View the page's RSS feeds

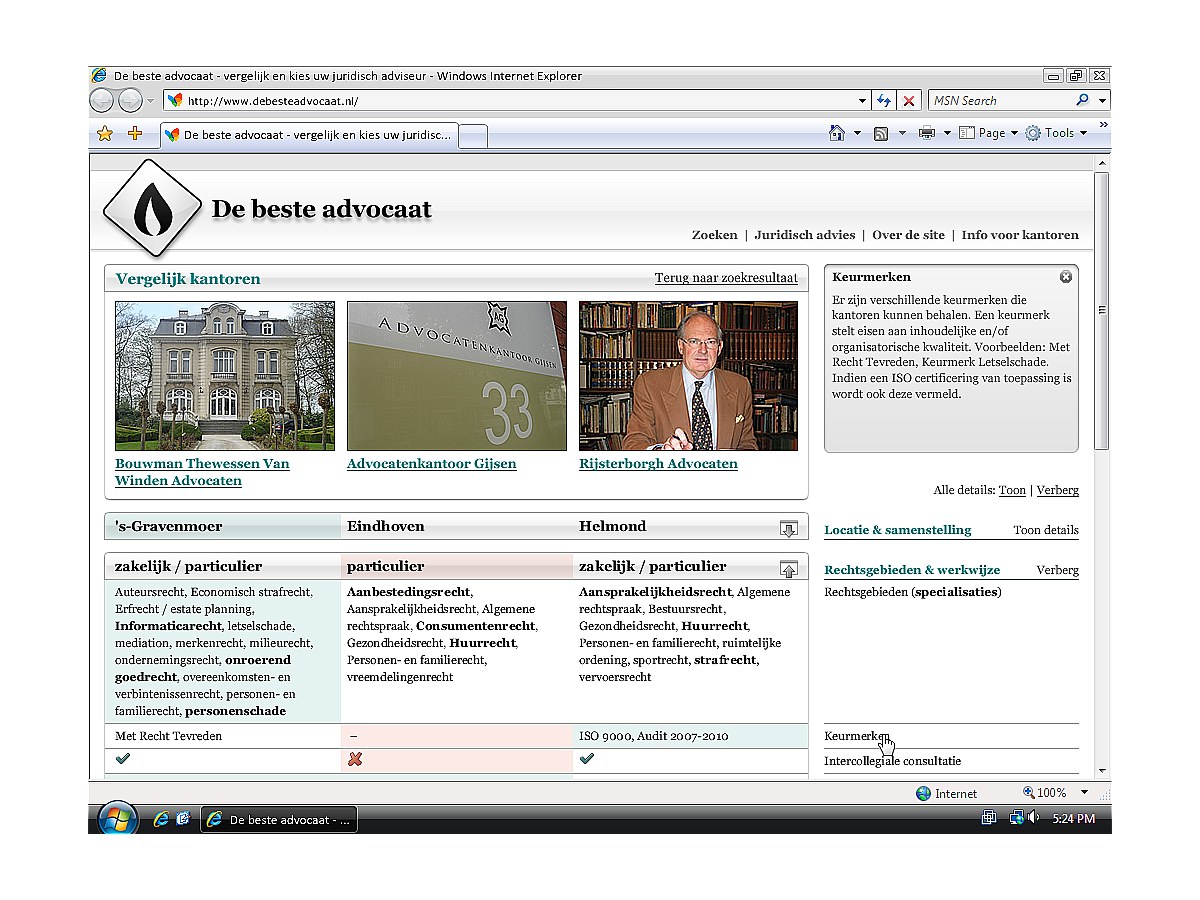tap(878, 132)
